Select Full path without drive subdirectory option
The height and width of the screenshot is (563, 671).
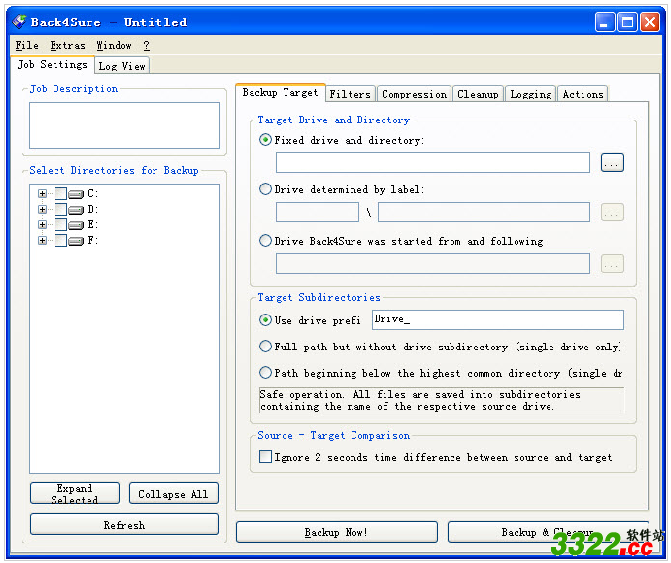coord(265,346)
